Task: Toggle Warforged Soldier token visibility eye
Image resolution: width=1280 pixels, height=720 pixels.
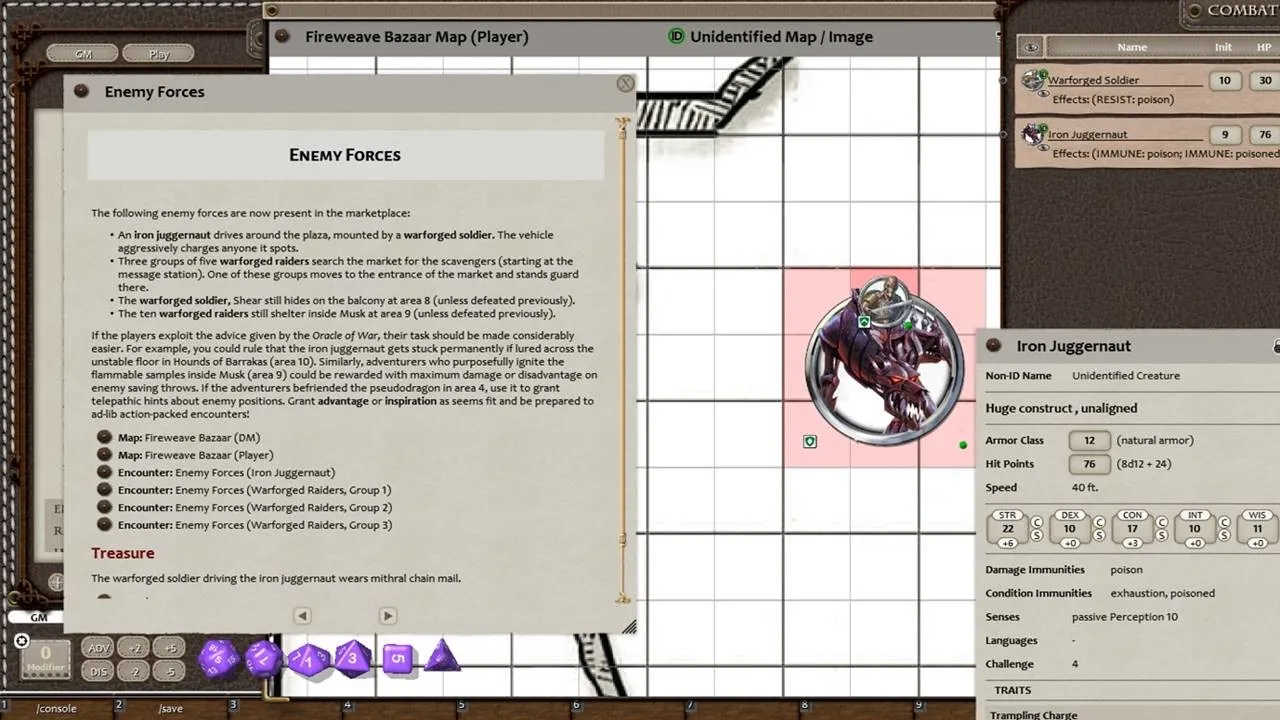Action: coord(1043,94)
